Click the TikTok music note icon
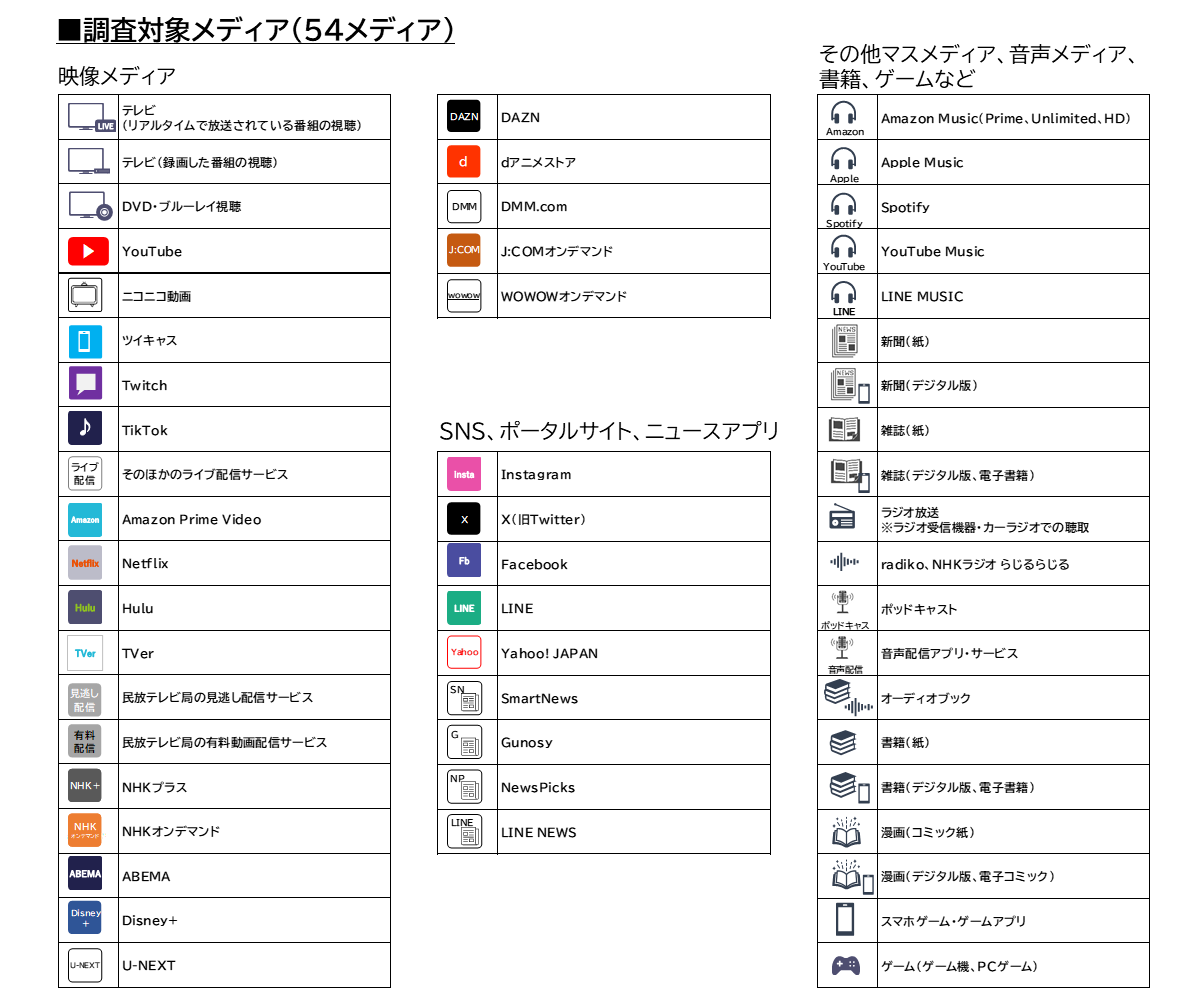 pos(85,429)
